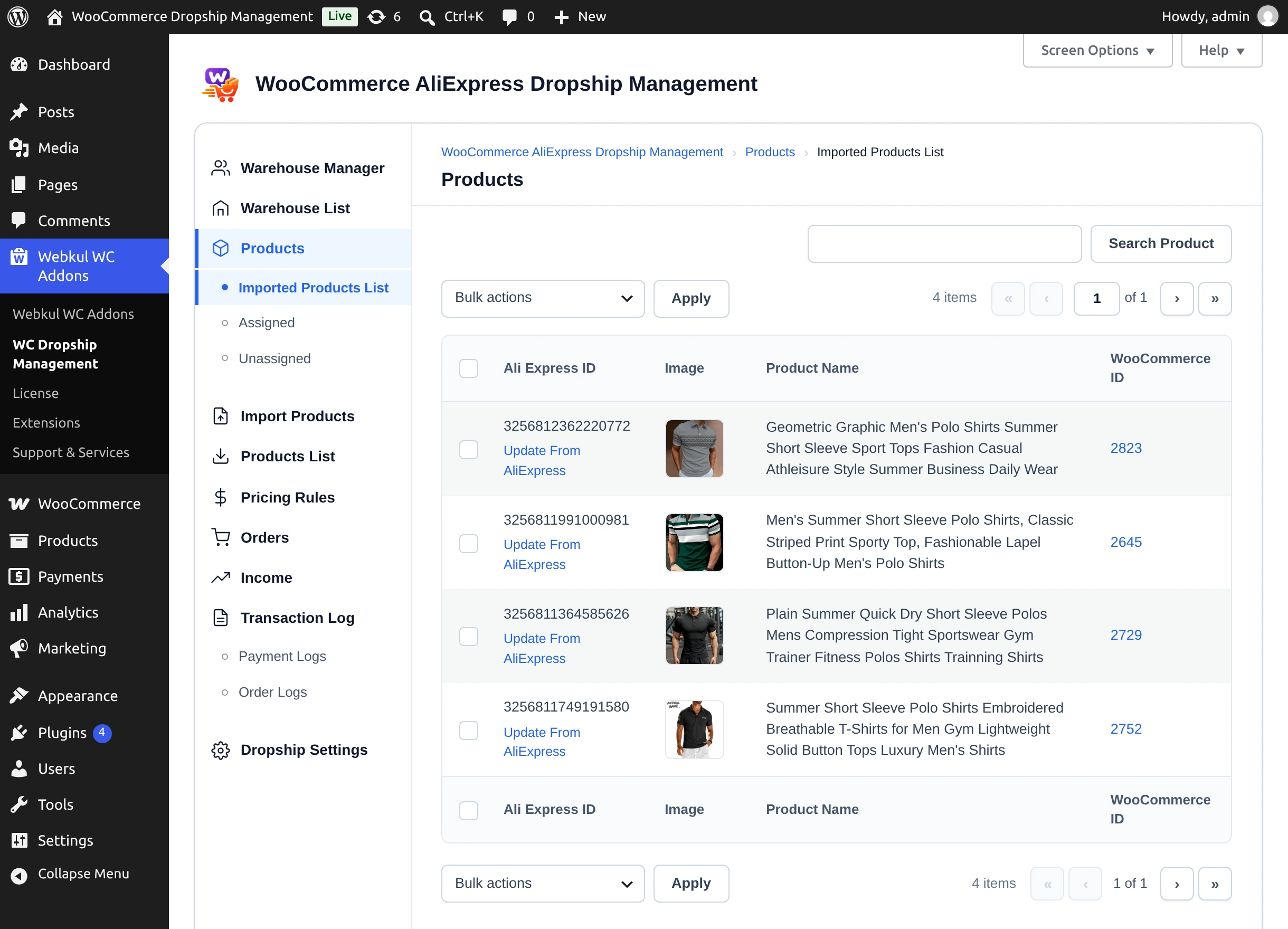Viewport: 1288px width, 929px height.
Task: Click the Appearance paintbrush icon
Action: coord(20,696)
